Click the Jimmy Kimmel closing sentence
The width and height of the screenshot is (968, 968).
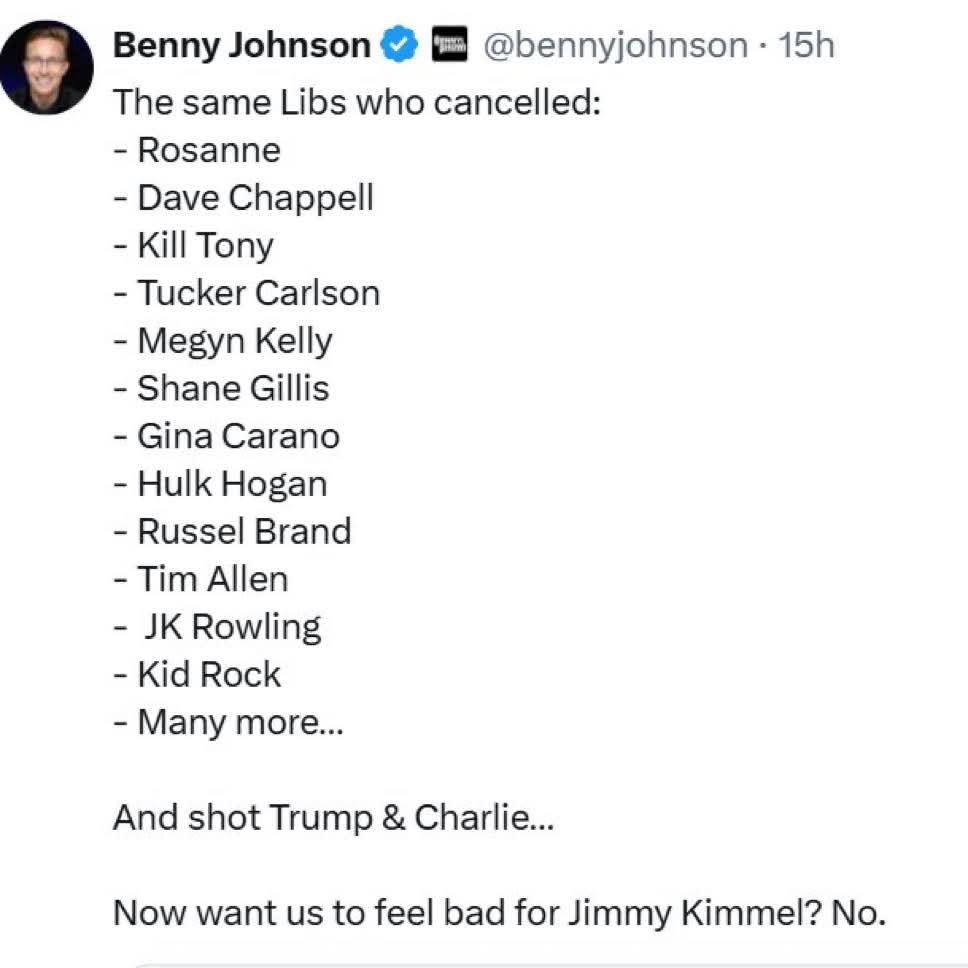[x=499, y=913]
